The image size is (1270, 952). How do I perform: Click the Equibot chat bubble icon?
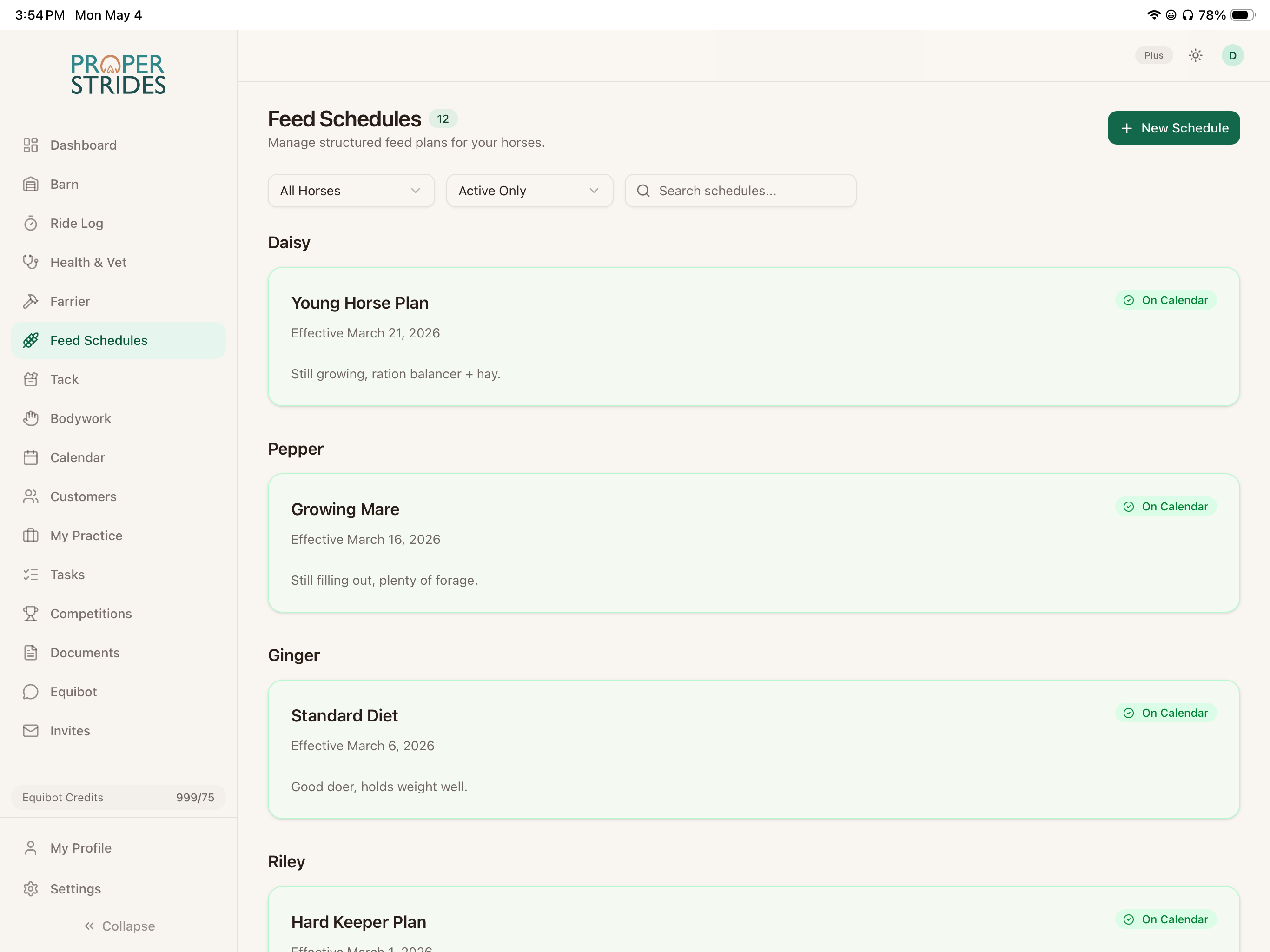[x=30, y=692]
